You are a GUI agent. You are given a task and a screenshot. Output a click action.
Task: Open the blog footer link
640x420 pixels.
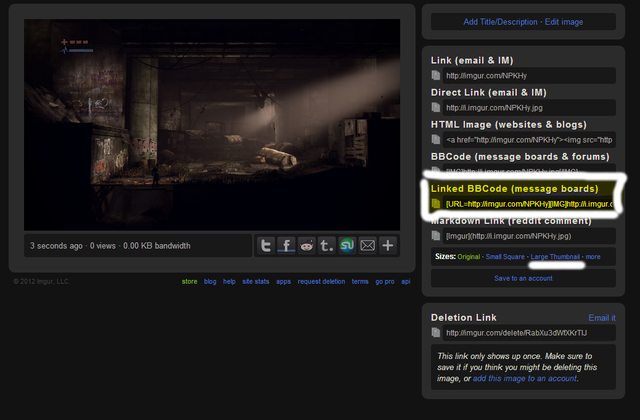(210, 282)
